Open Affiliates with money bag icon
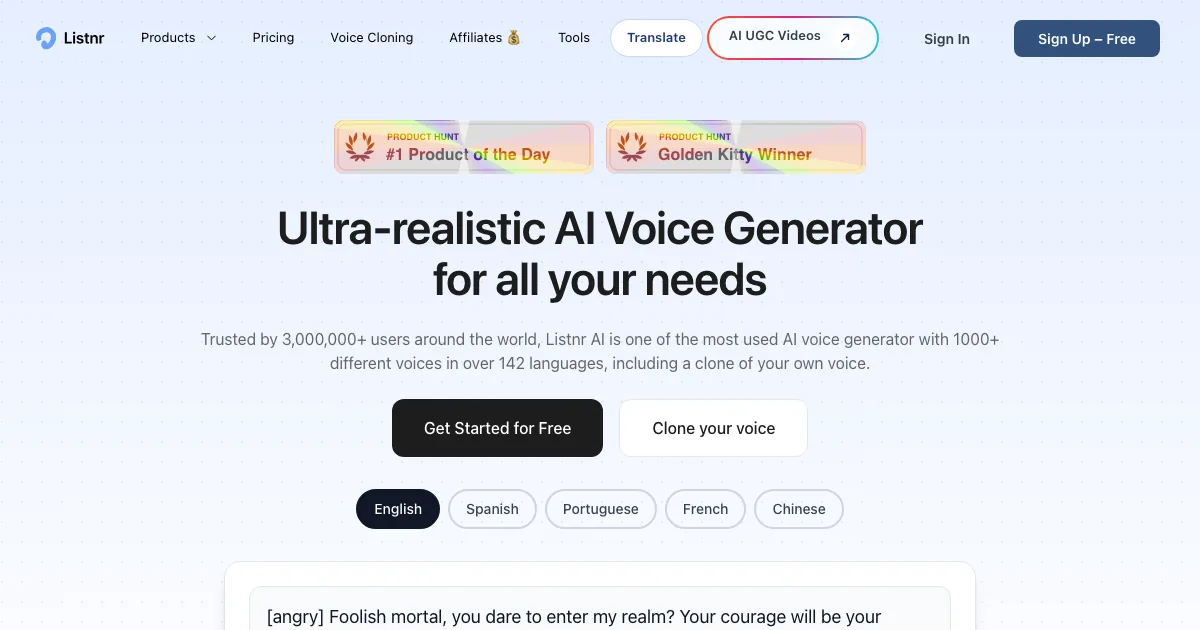The height and width of the screenshot is (630, 1200). tap(485, 38)
